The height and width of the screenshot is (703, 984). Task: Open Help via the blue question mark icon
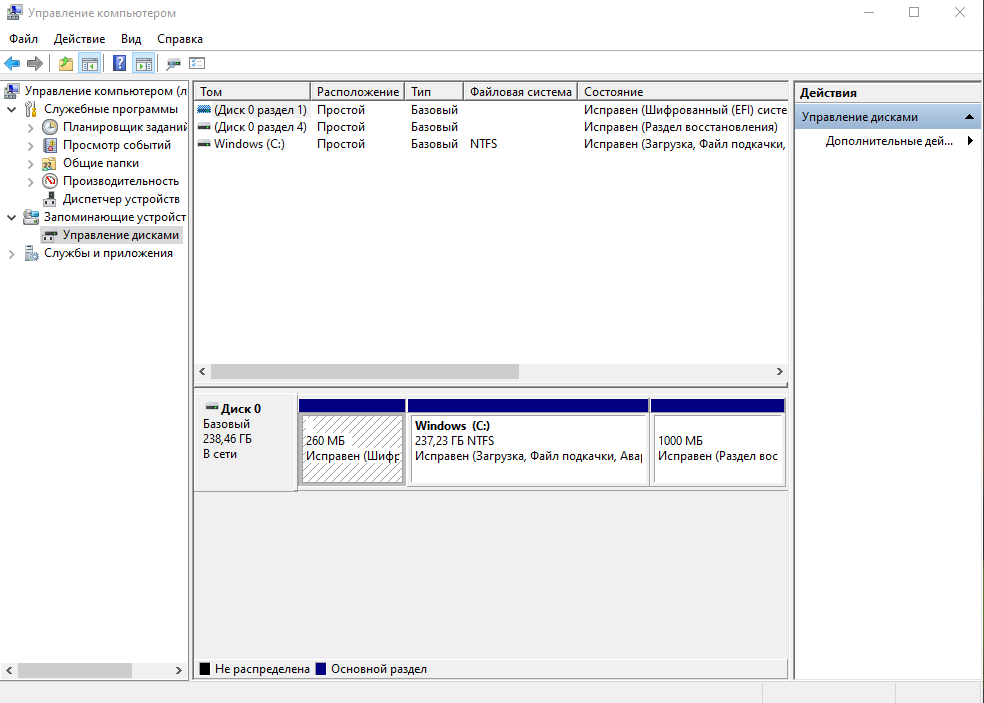coord(119,63)
